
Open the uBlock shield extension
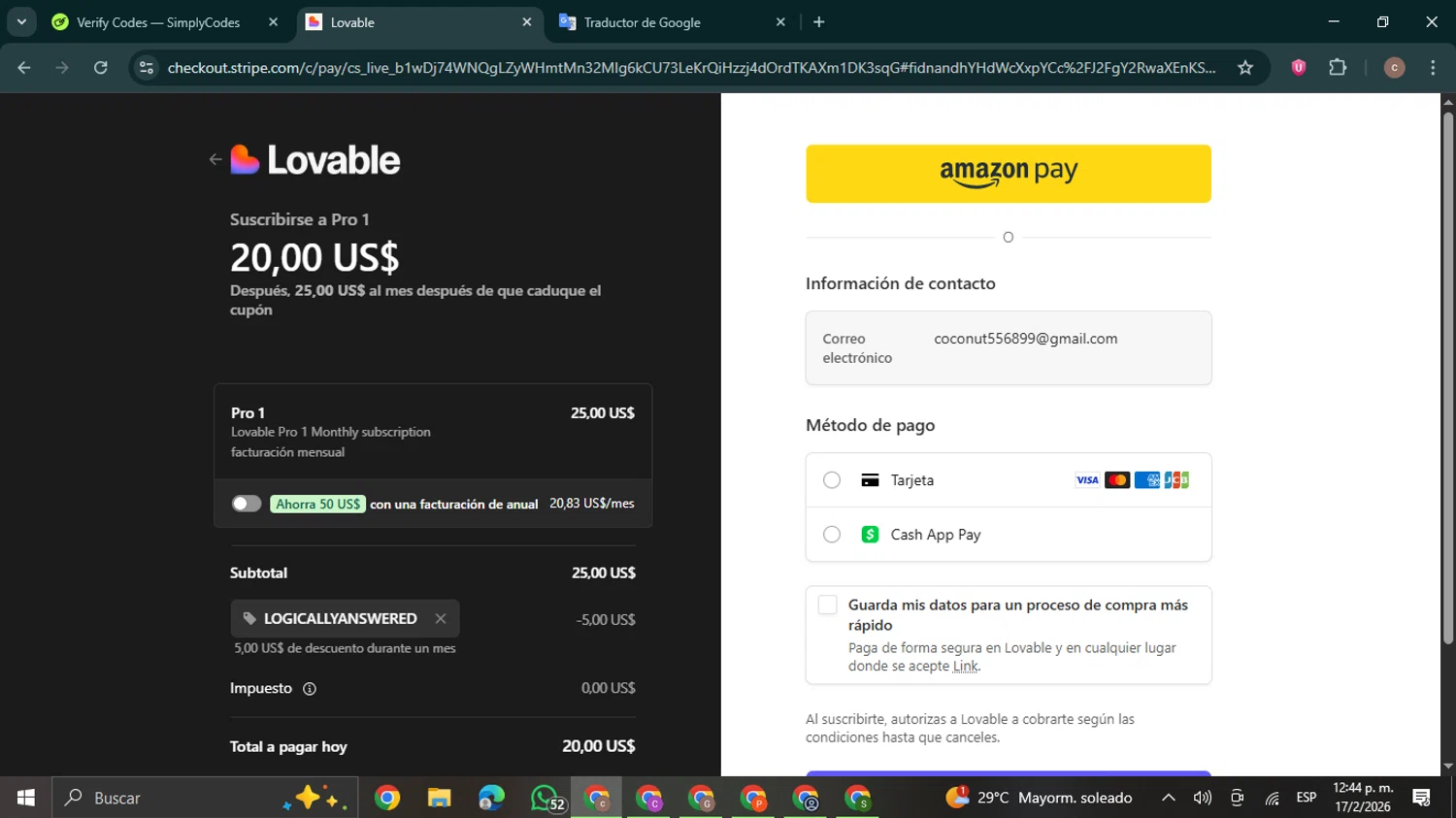[1298, 68]
